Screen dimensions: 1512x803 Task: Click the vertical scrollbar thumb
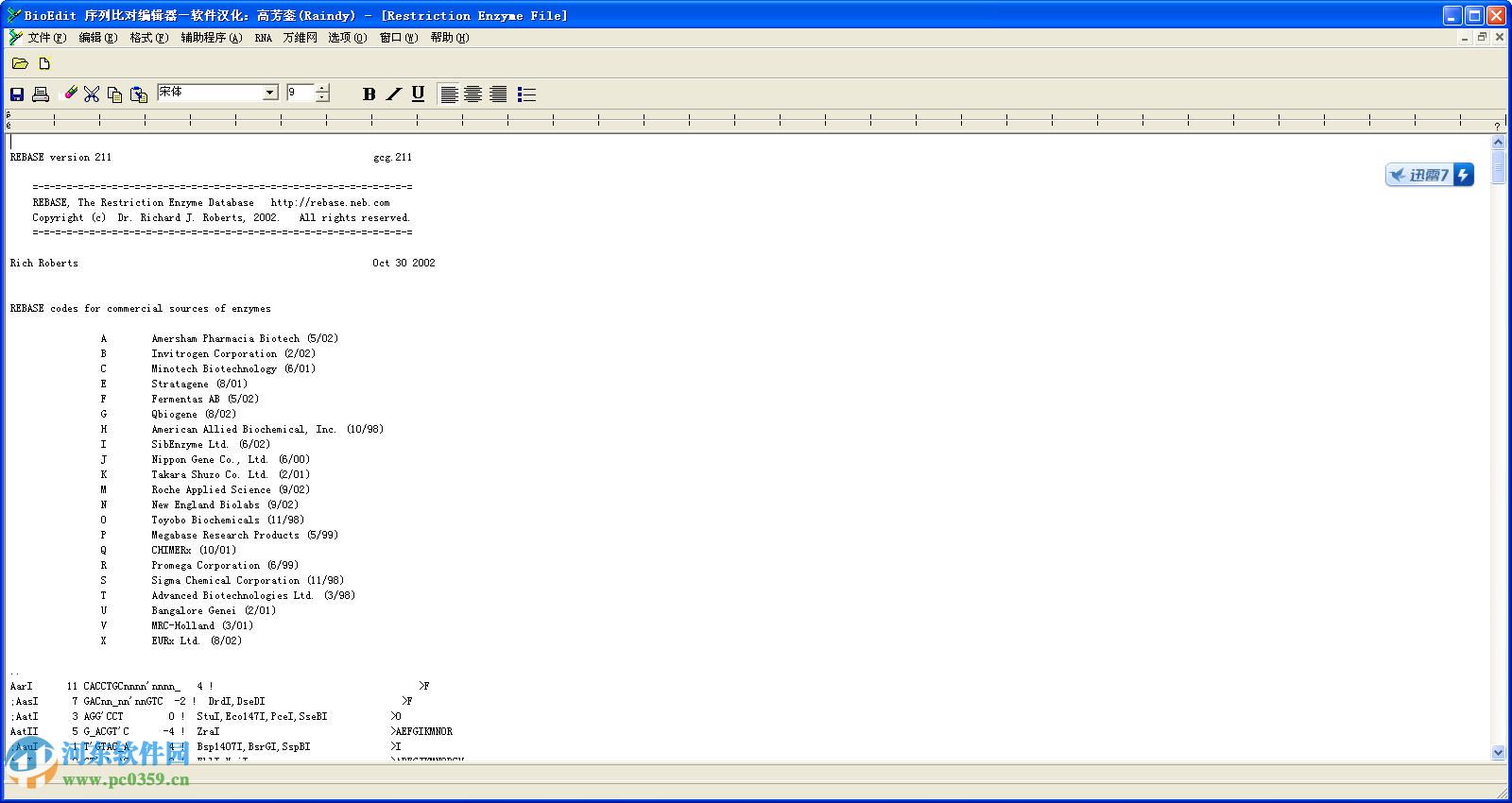1498,167
